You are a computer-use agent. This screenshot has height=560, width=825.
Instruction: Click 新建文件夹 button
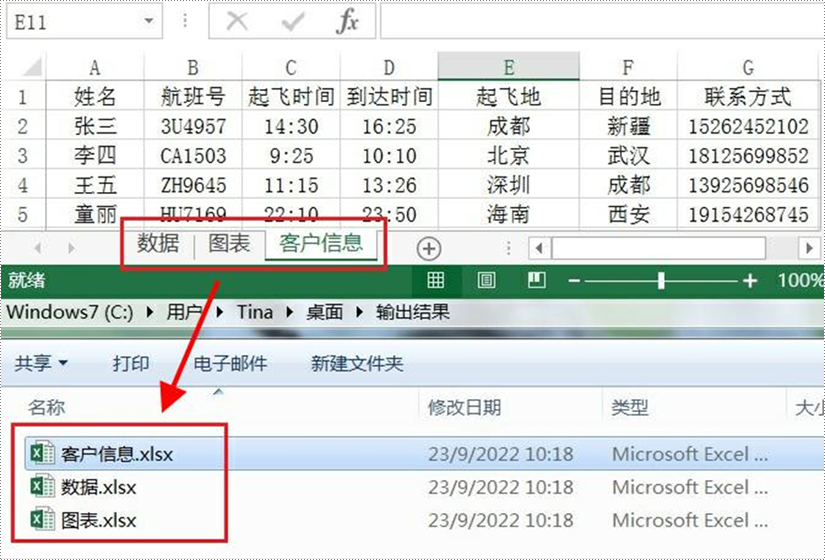pyautogui.click(x=357, y=363)
